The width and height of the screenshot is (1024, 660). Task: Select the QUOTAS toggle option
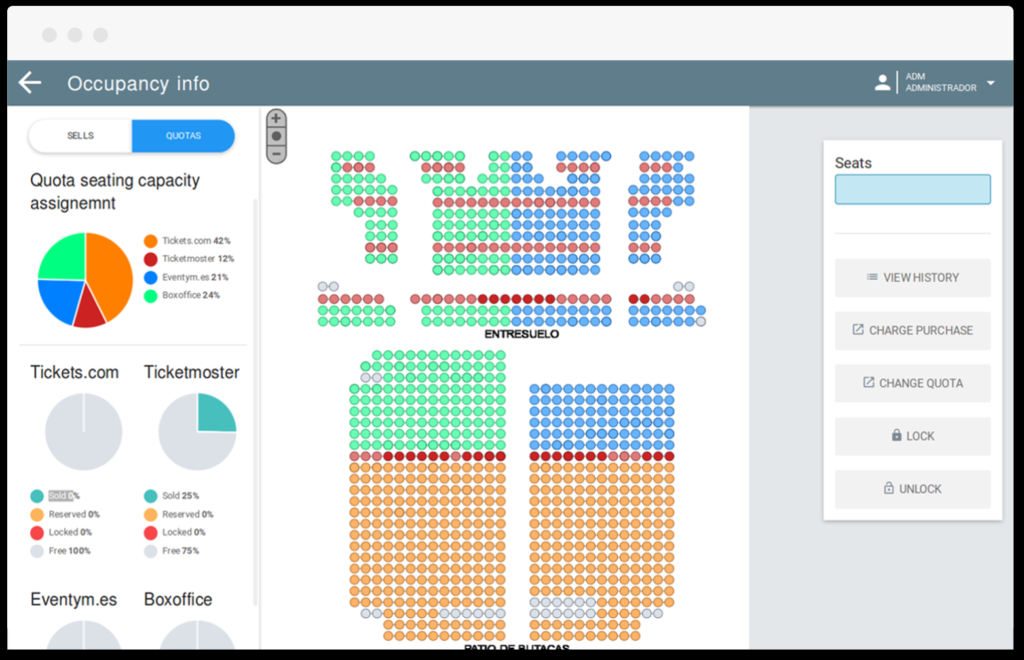tap(183, 136)
